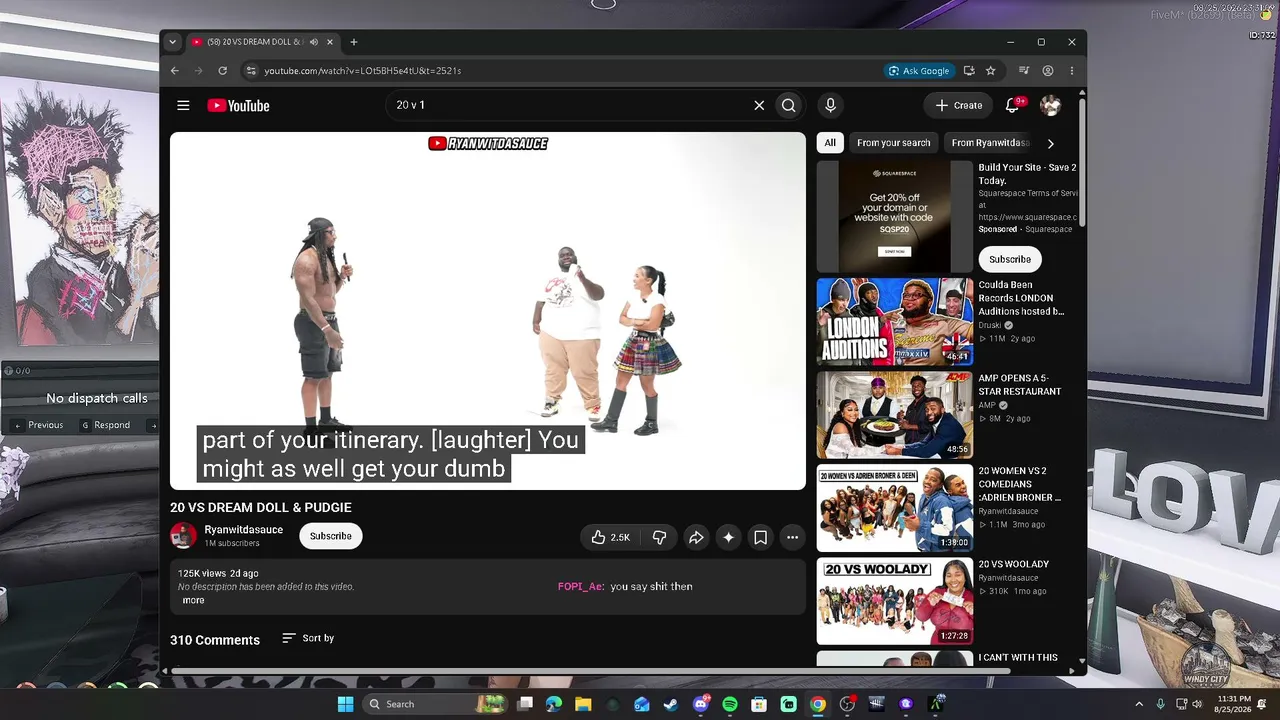The height and width of the screenshot is (720, 1280).
Task: Expand the description with 'more'
Action: tap(193, 600)
